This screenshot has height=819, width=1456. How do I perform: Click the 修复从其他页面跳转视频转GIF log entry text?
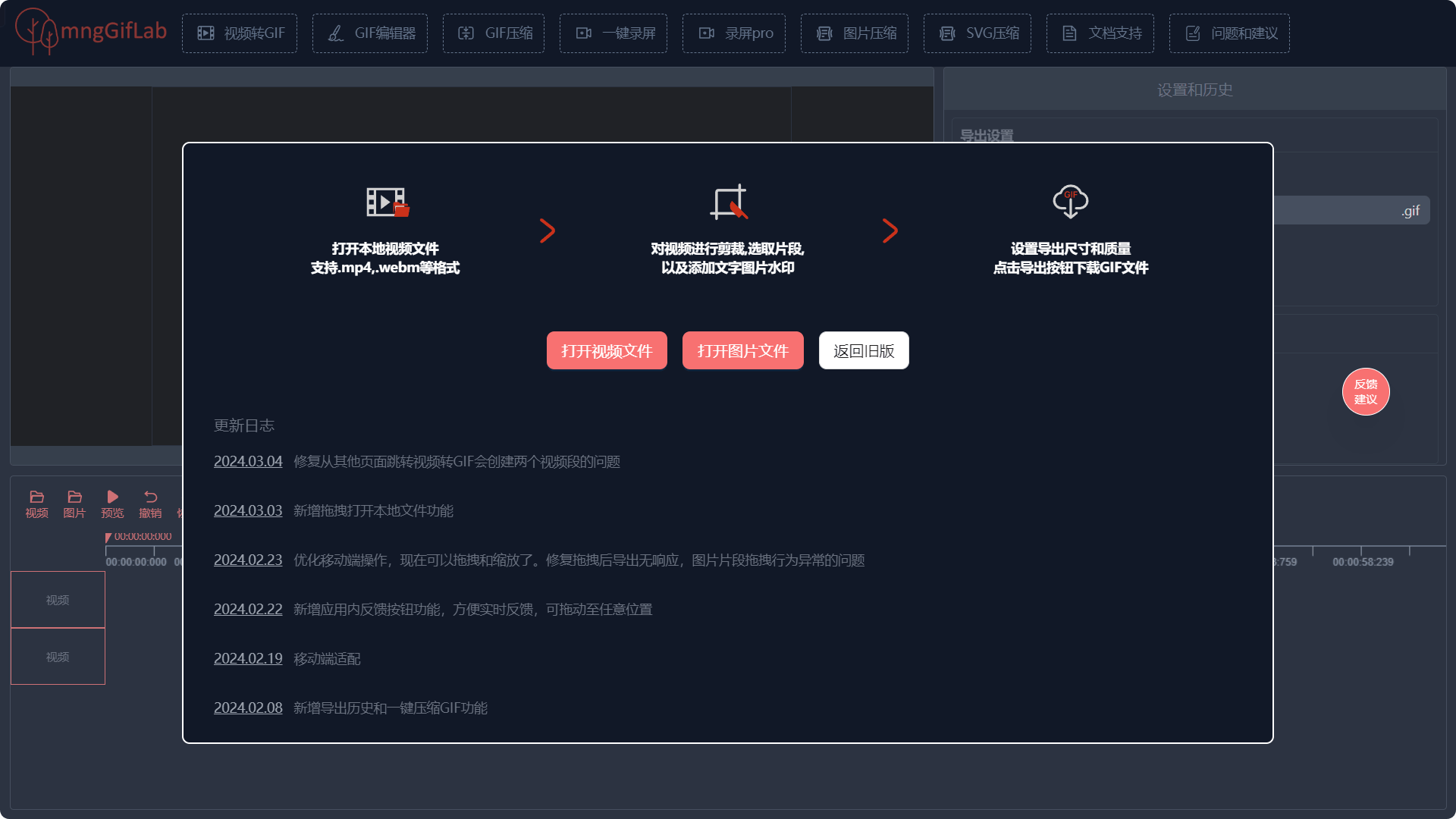457,461
